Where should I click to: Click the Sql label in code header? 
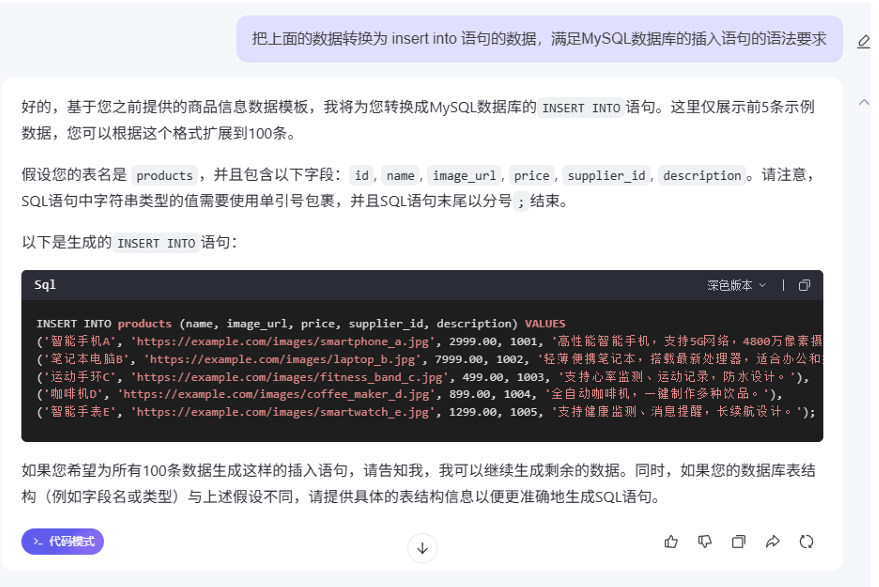click(x=45, y=285)
